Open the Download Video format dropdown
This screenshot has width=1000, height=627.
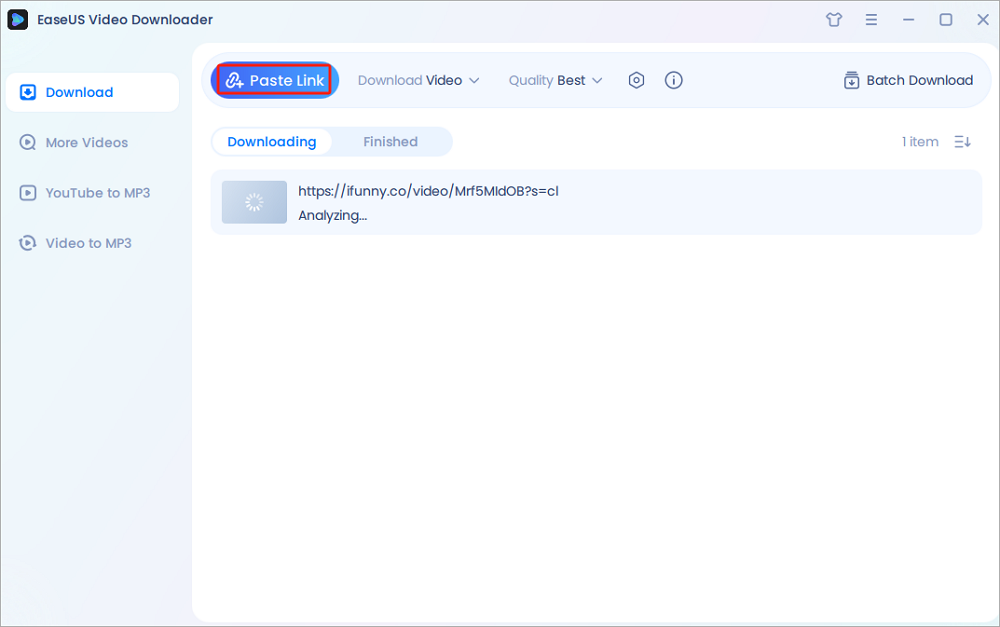click(418, 80)
